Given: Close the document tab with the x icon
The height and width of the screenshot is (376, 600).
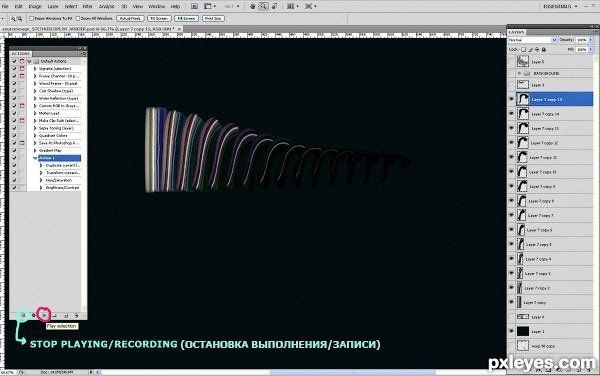Looking at the screenshot, I should tap(179, 28).
